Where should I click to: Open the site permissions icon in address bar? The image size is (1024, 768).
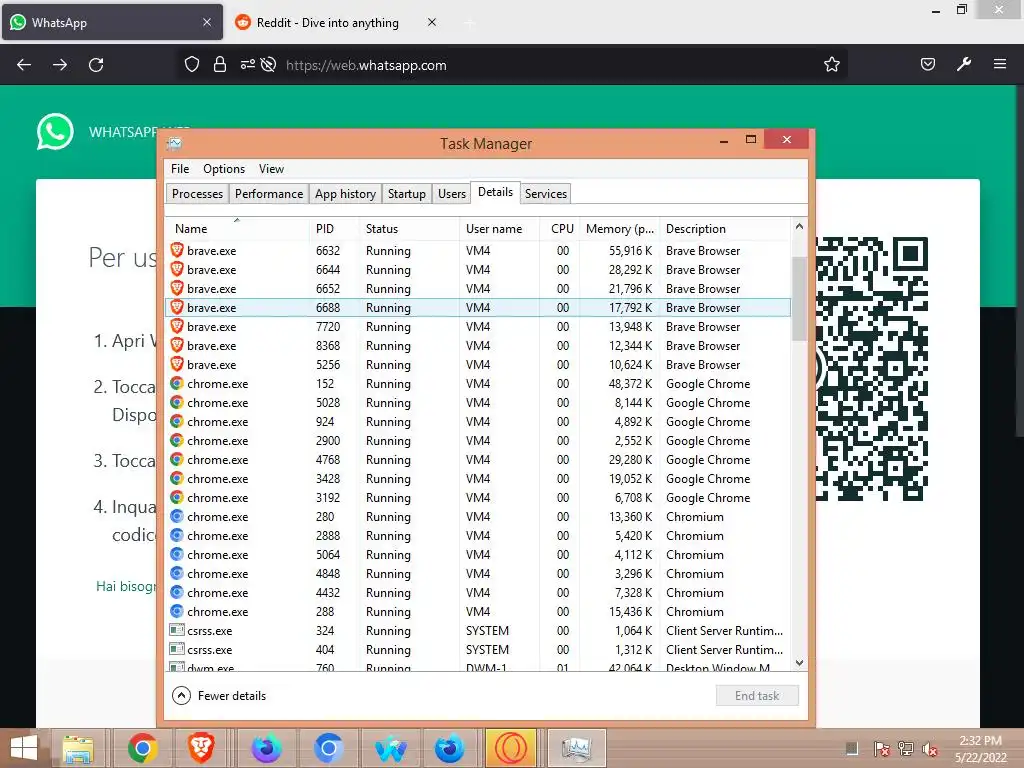pos(248,65)
